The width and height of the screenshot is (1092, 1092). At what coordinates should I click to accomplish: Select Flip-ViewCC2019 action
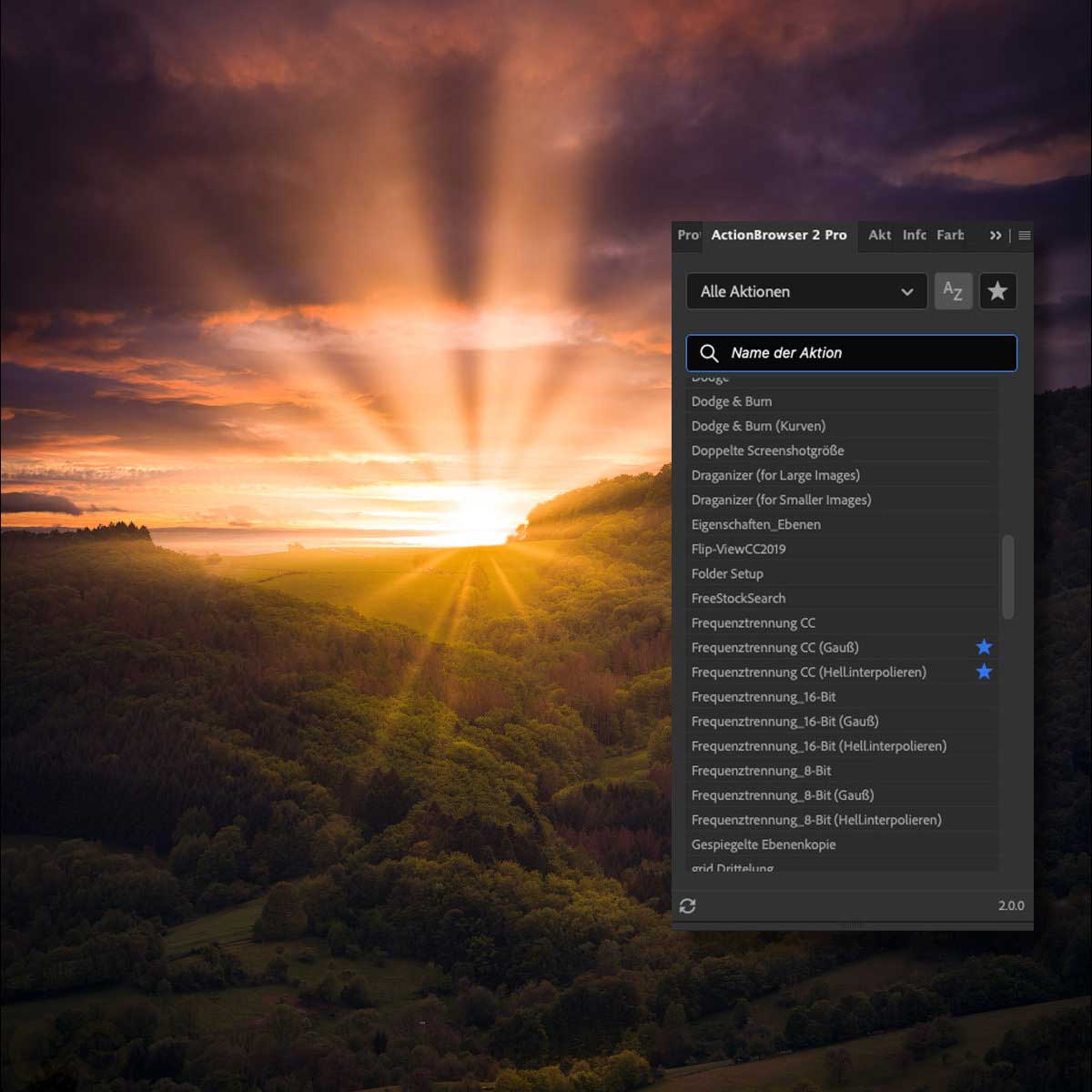pos(842,549)
